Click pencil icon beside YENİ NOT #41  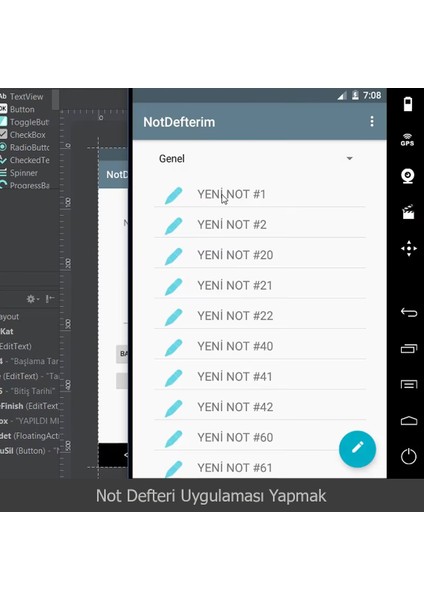click(x=173, y=378)
